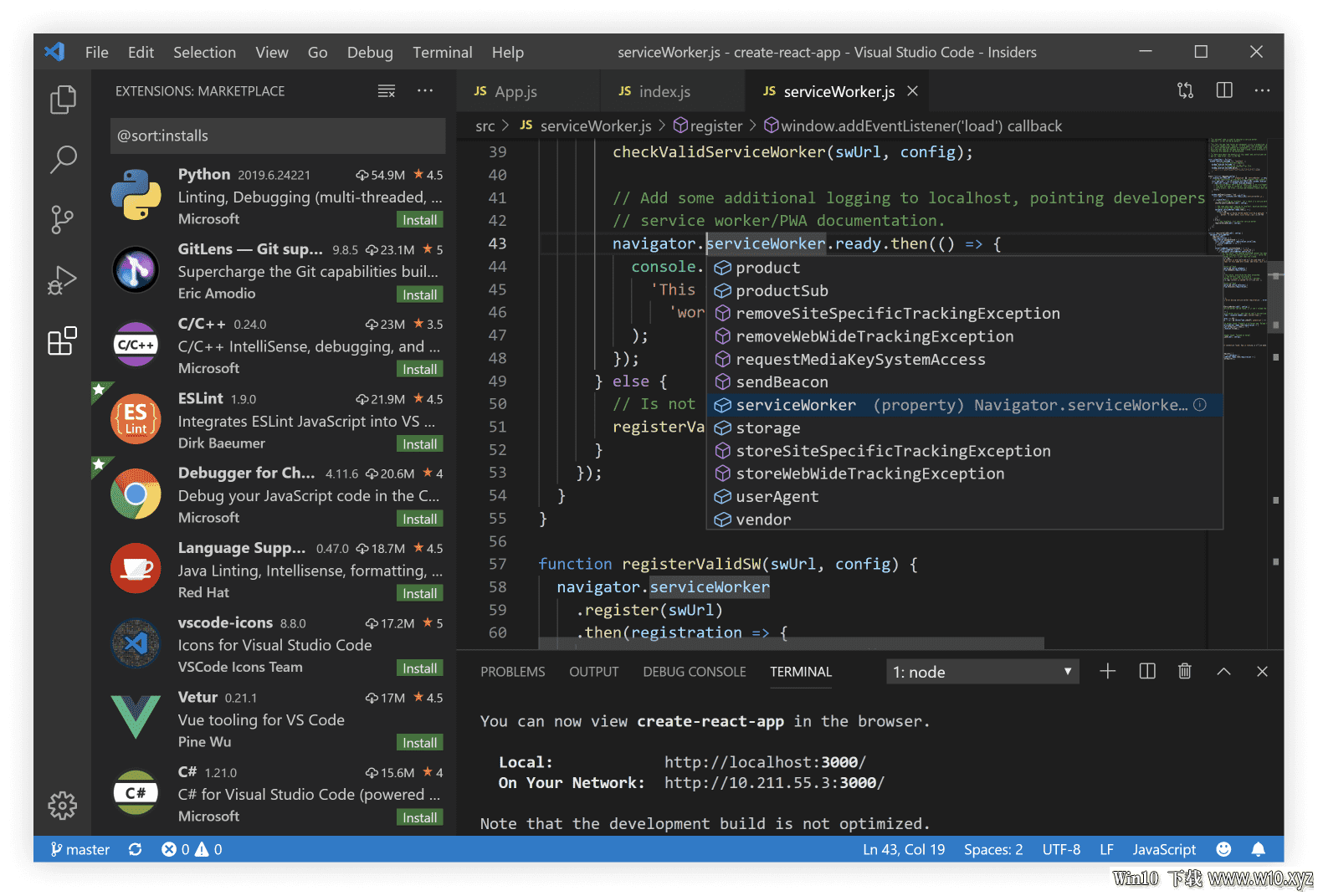Split the terminal pane
The width and height of the screenshot is (1318, 896).
pyautogui.click(x=1147, y=671)
